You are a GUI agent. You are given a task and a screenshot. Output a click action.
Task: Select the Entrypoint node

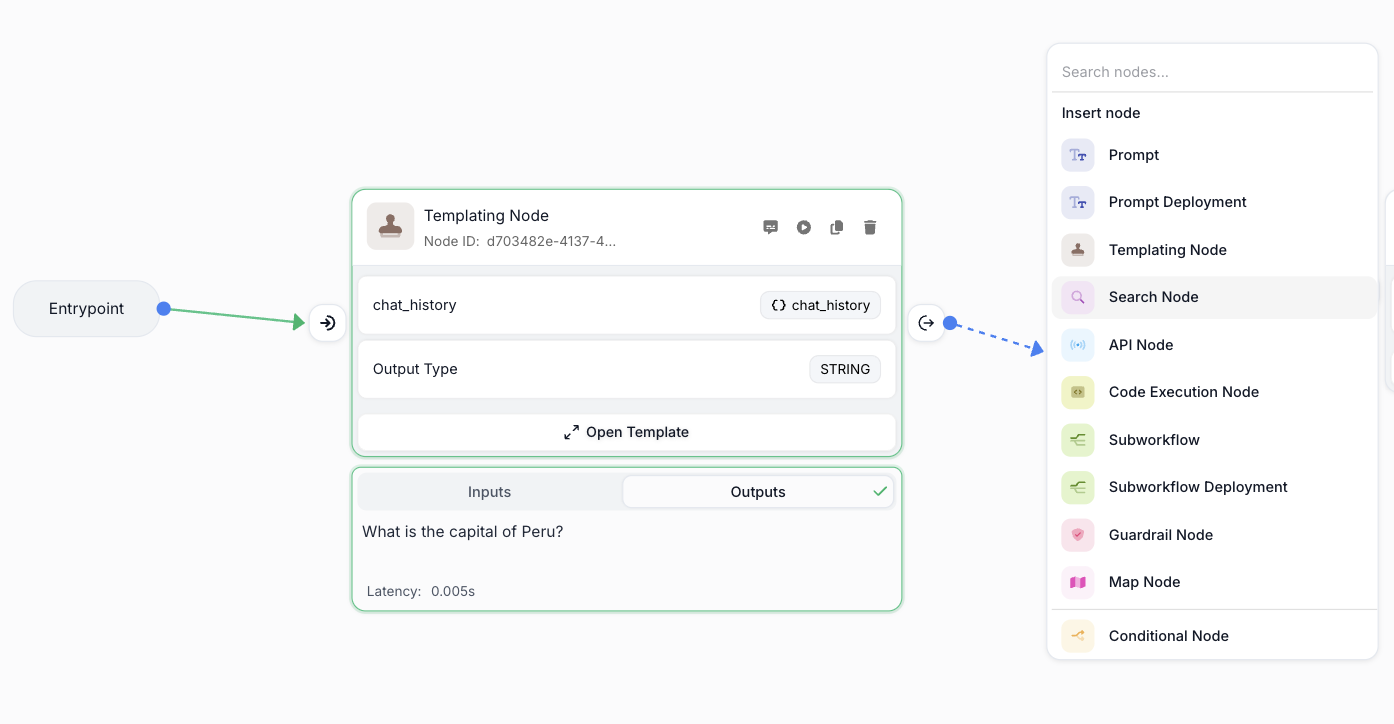[x=87, y=308]
